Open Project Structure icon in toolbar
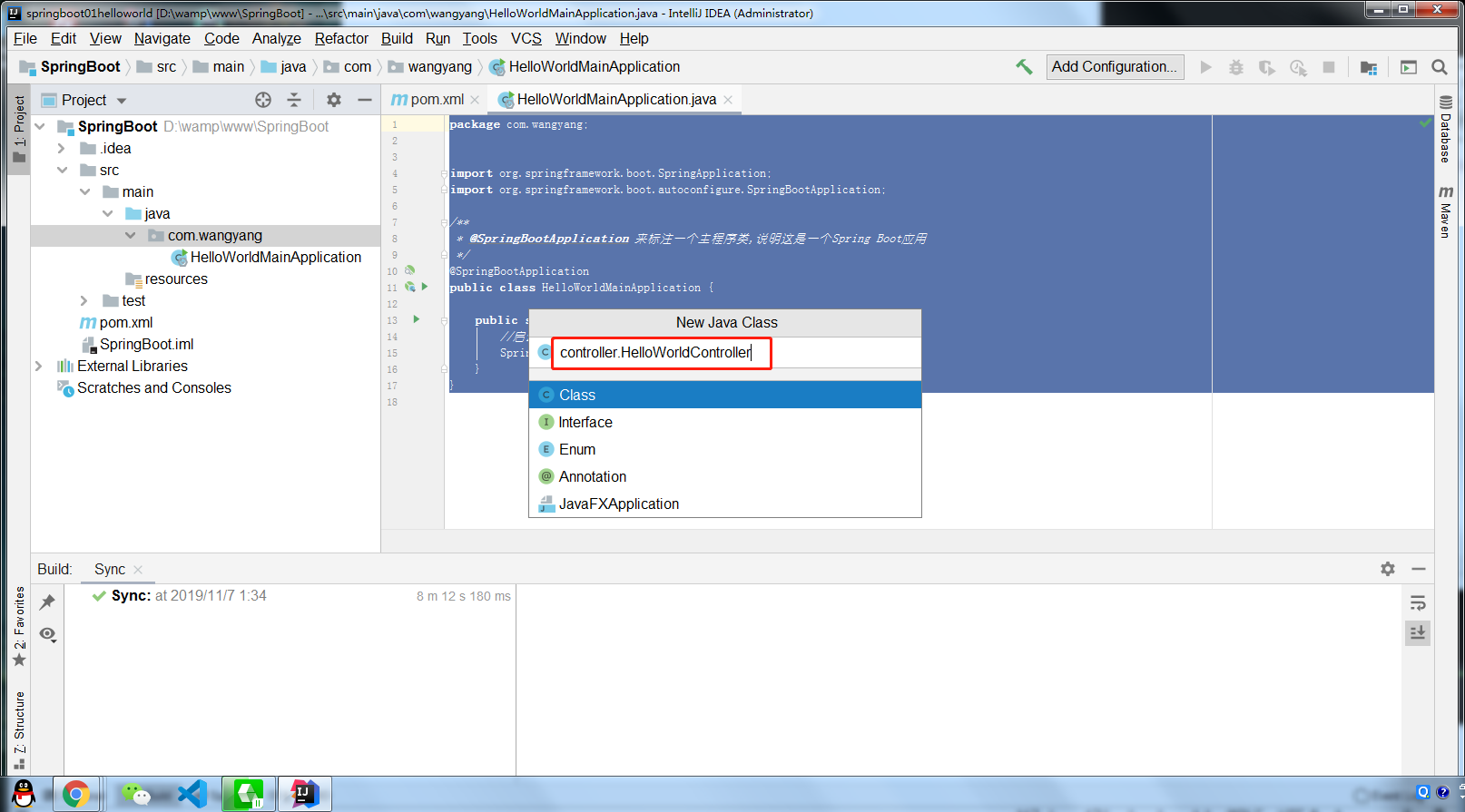Viewport: 1465px width, 812px height. click(1369, 67)
